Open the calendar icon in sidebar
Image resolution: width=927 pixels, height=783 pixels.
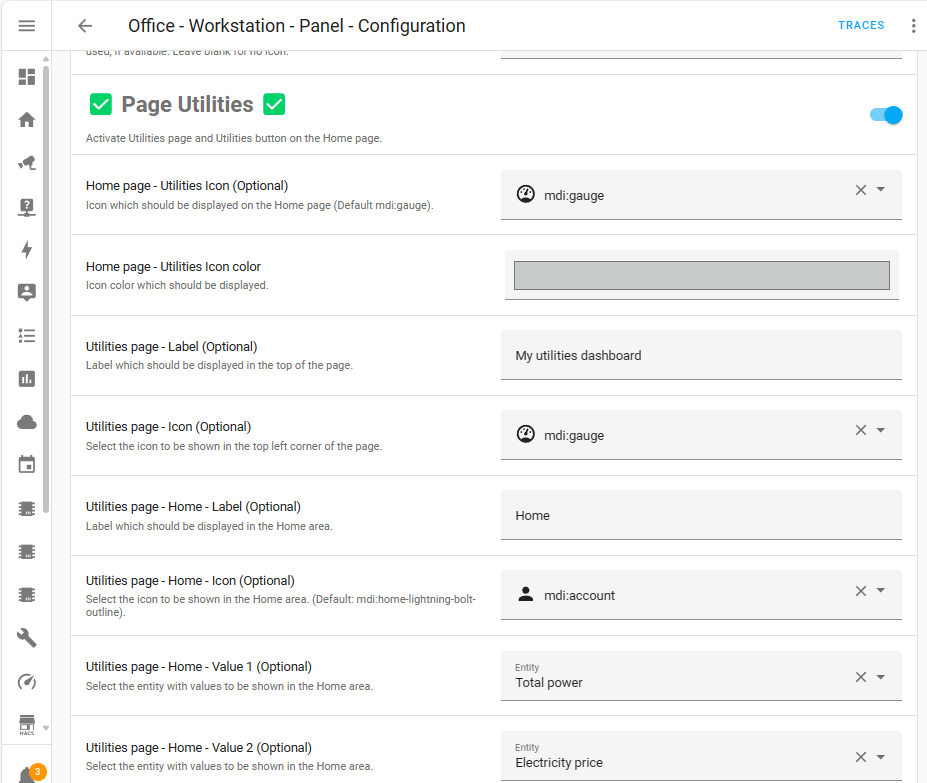click(27, 465)
